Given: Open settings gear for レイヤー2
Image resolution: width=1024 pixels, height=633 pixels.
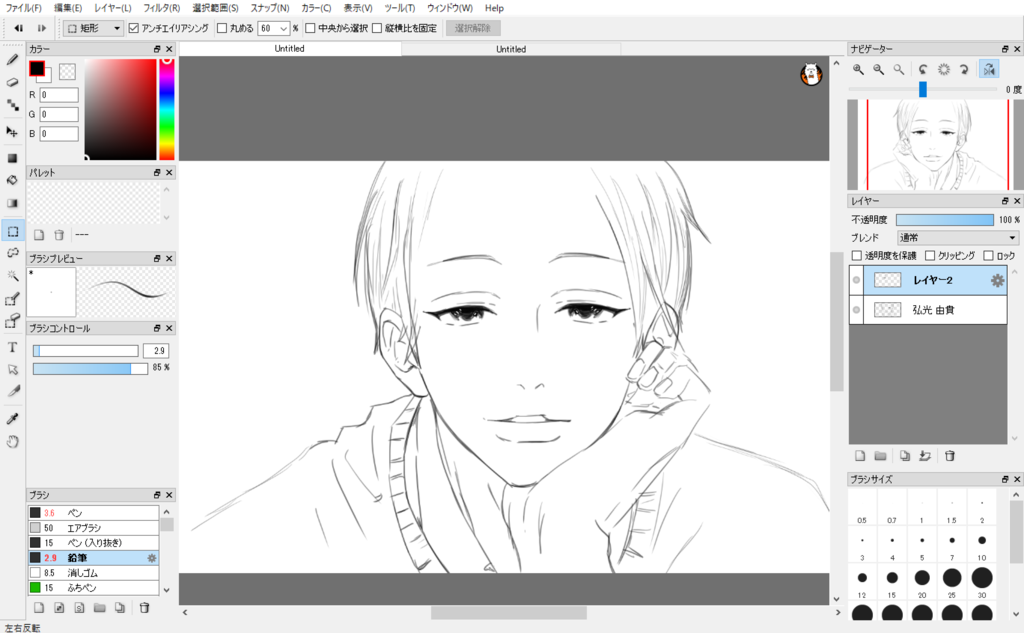Looking at the screenshot, I should 996,281.
